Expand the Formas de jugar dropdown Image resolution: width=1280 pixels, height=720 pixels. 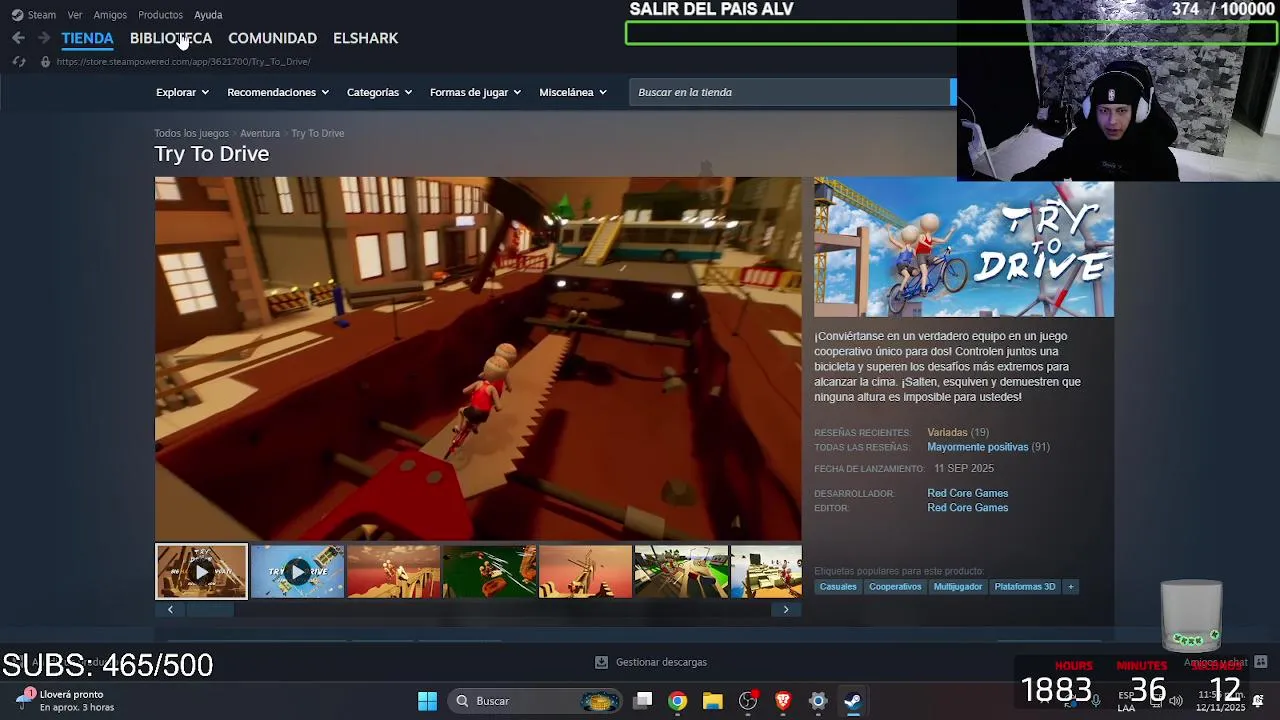475,92
